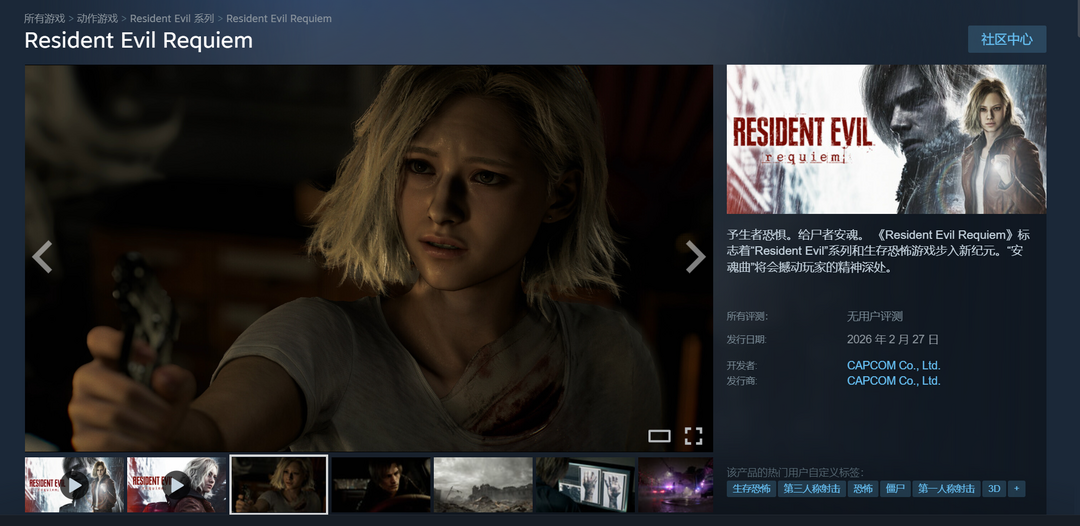Play the second trailer video thumbnail
1080x526 pixels.
pyautogui.click(x=177, y=485)
